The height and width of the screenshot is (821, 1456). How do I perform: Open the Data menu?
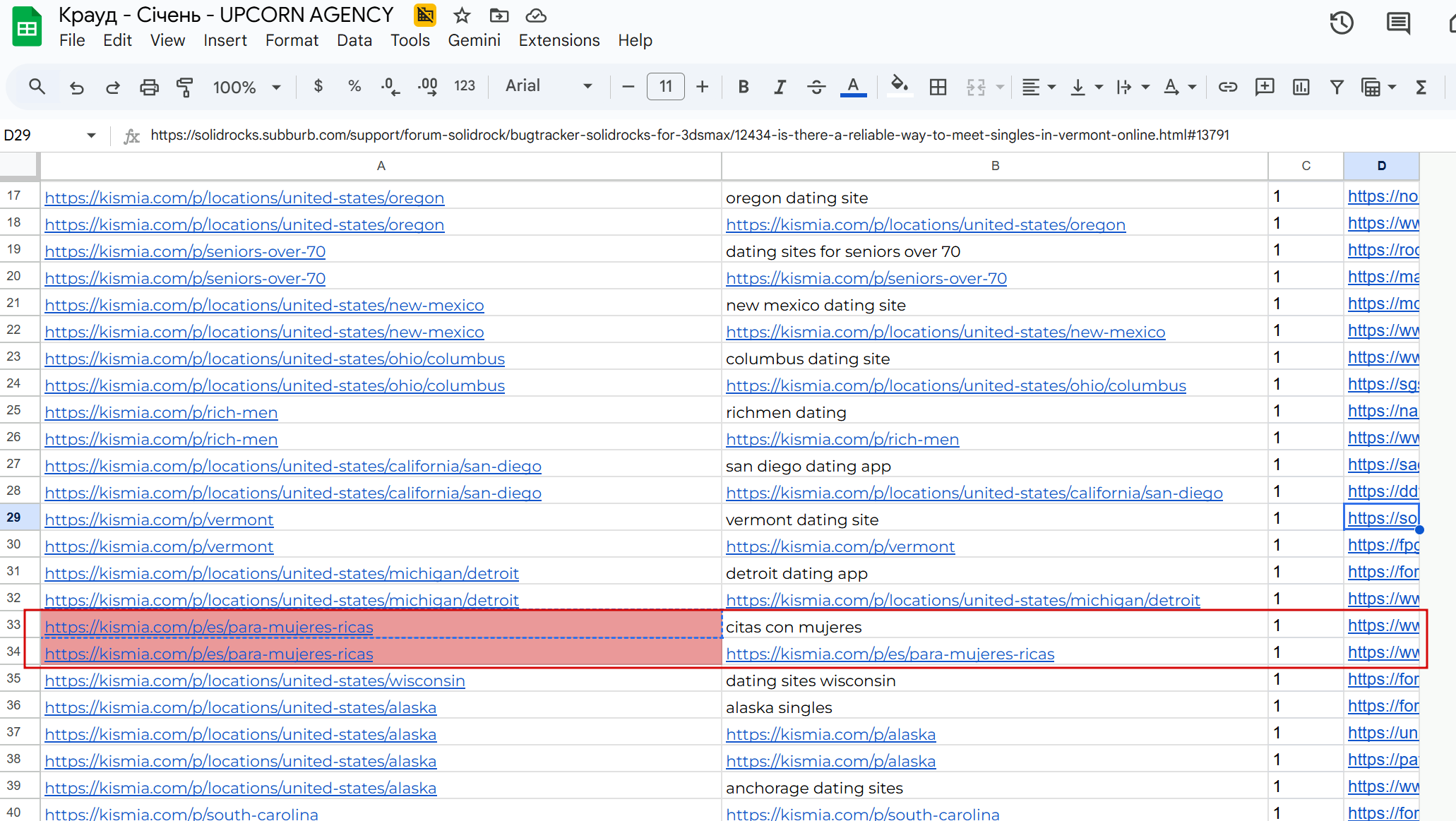tap(354, 40)
